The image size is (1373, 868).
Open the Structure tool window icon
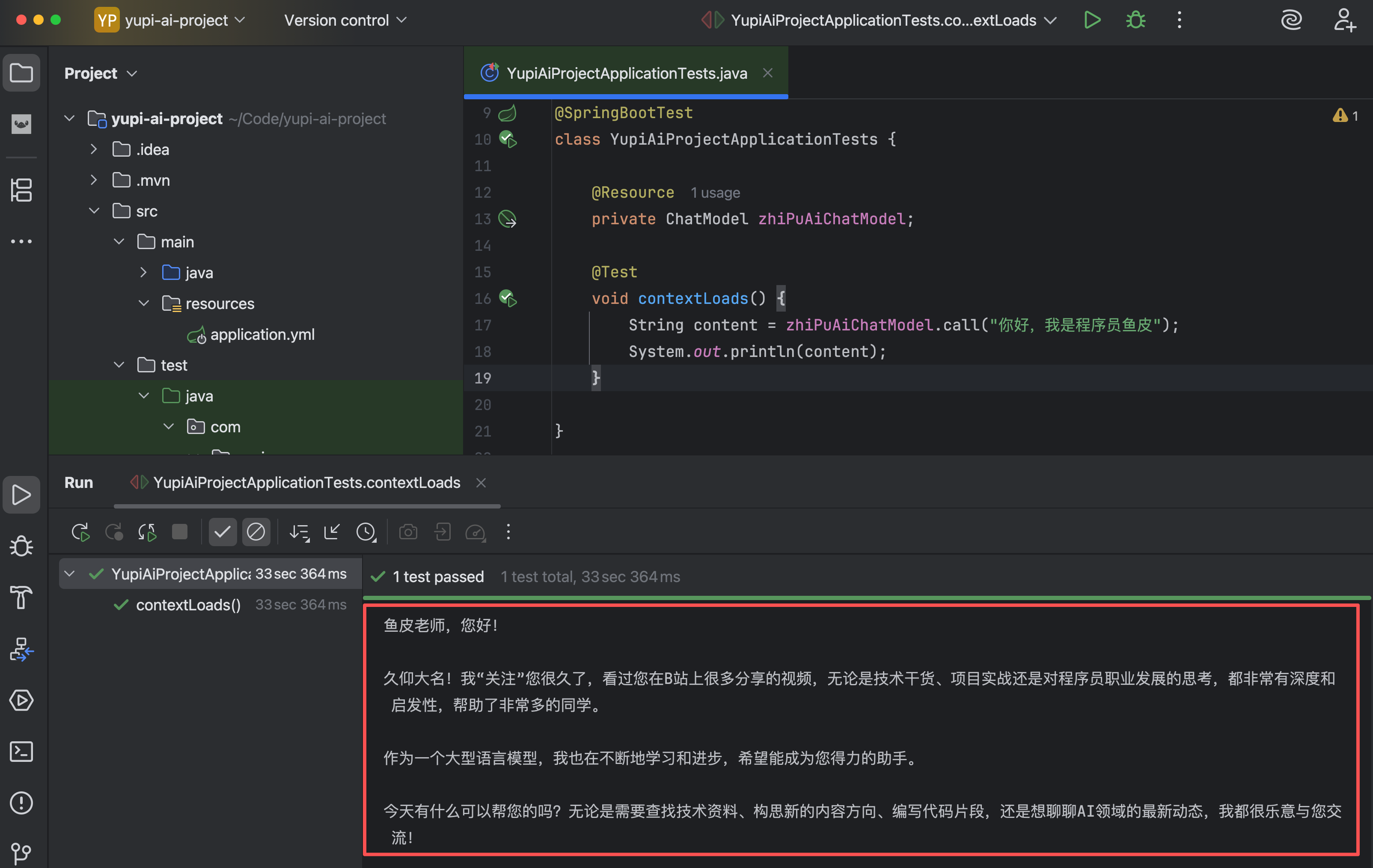[x=21, y=190]
